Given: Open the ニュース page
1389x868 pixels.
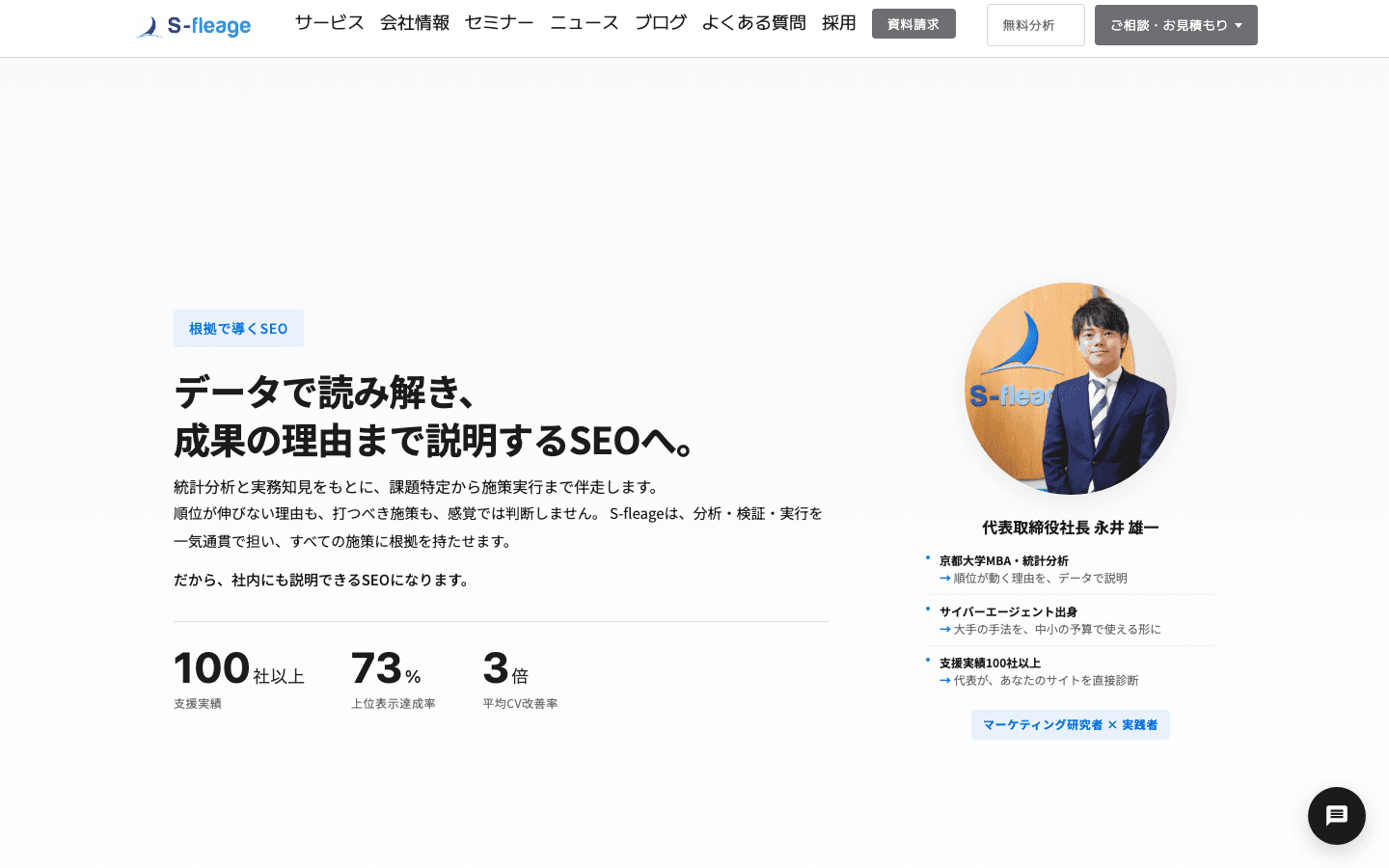Looking at the screenshot, I should [585, 23].
